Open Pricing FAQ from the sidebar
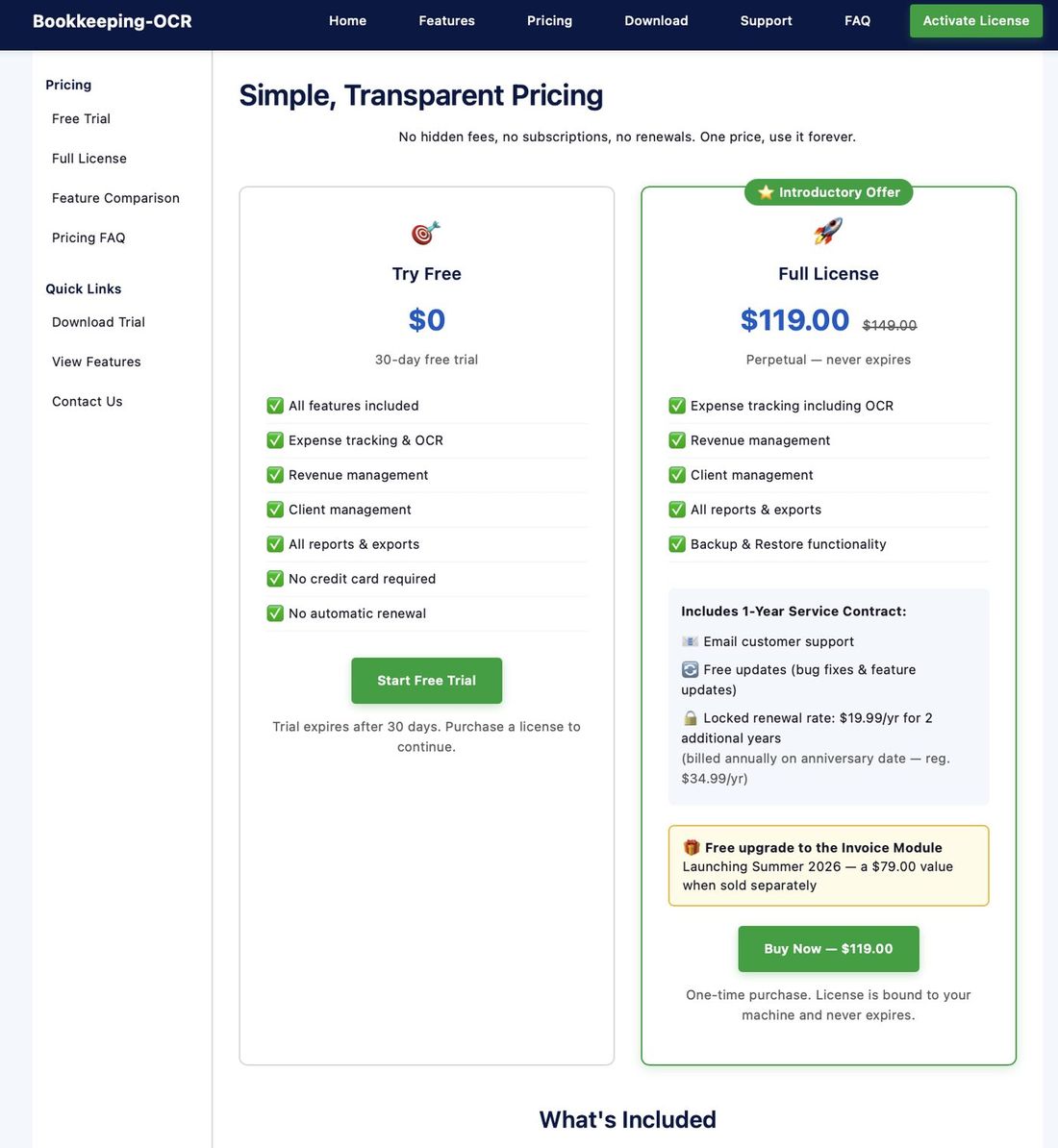1058x1148 pixels. coord(88,237)
